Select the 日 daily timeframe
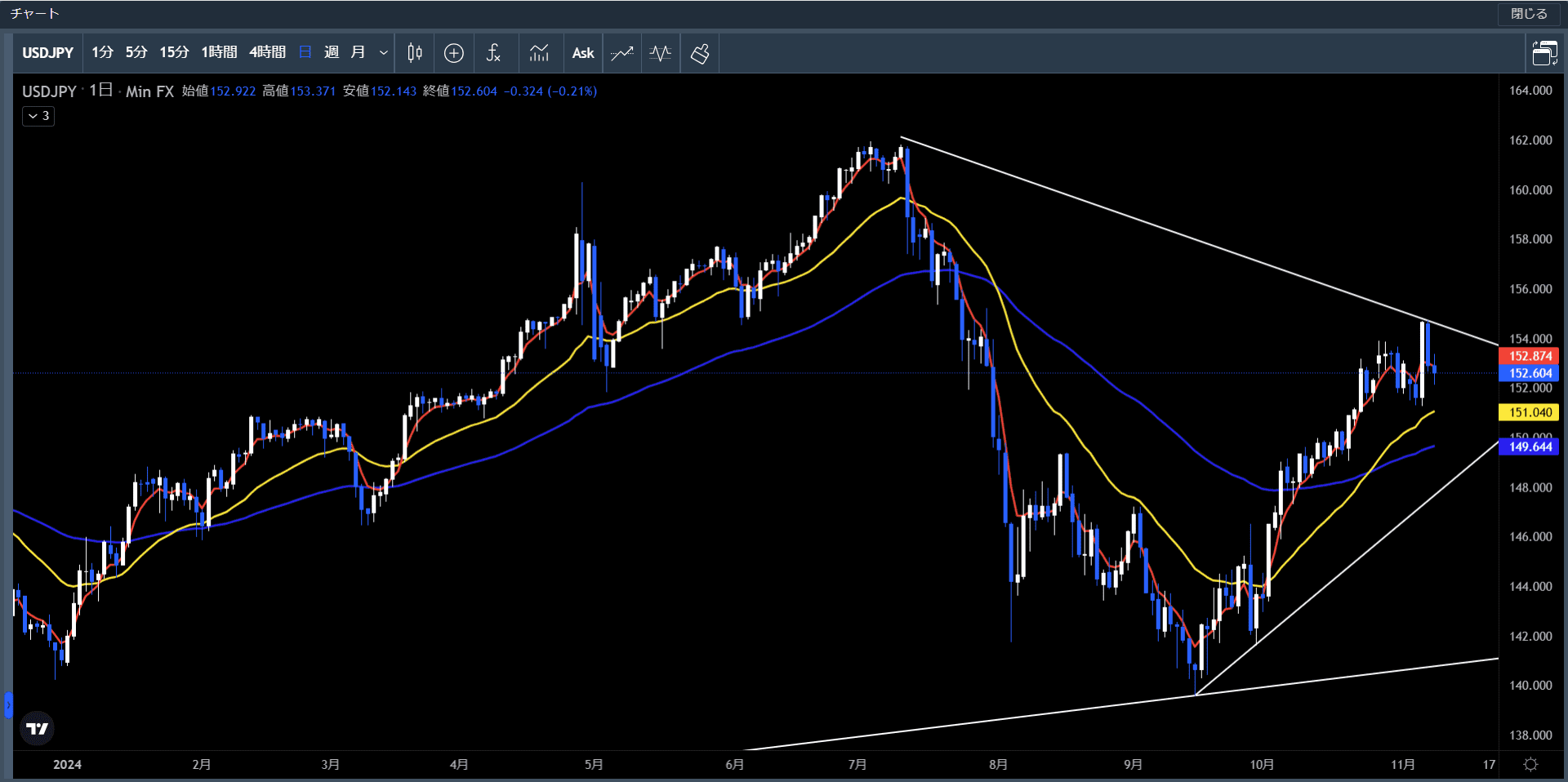Viewport: 1568px width, 782px height. (x=305, y=52)
